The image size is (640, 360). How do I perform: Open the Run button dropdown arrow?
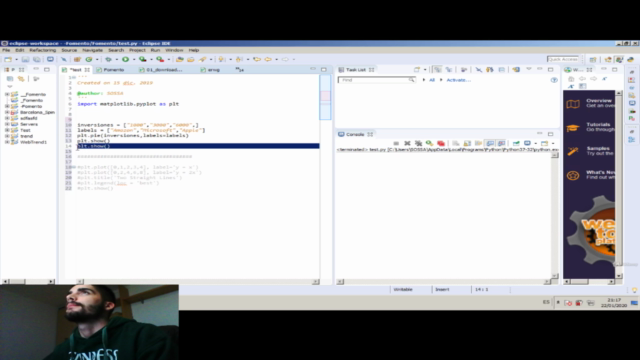(134, 60)
